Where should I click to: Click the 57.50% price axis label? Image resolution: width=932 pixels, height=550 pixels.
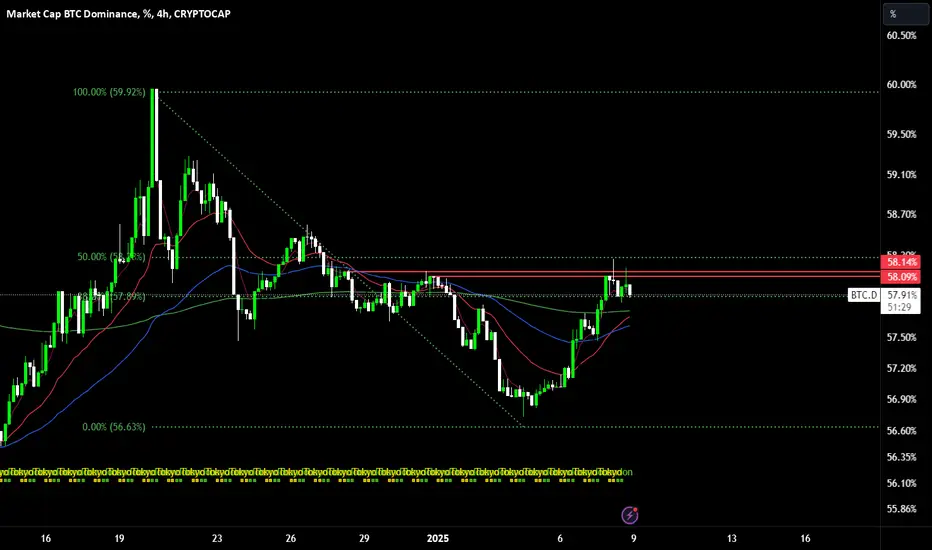(901, 338)
